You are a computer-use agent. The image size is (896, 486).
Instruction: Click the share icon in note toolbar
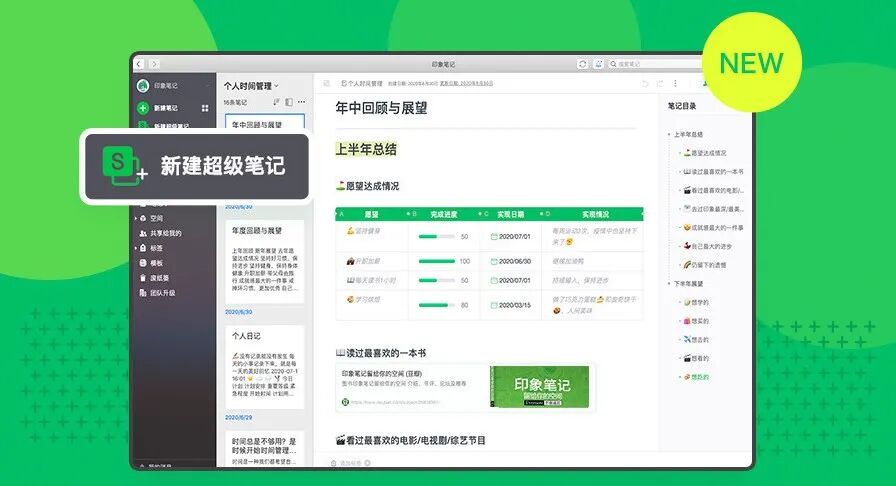click(x=660, y=83)
